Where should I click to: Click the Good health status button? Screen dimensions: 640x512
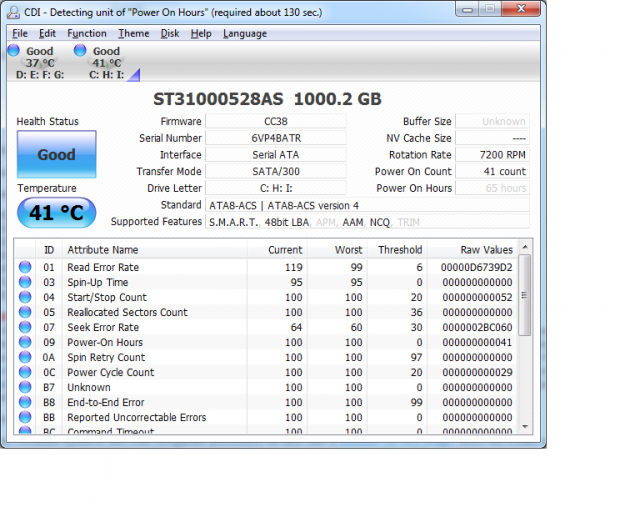57,154
